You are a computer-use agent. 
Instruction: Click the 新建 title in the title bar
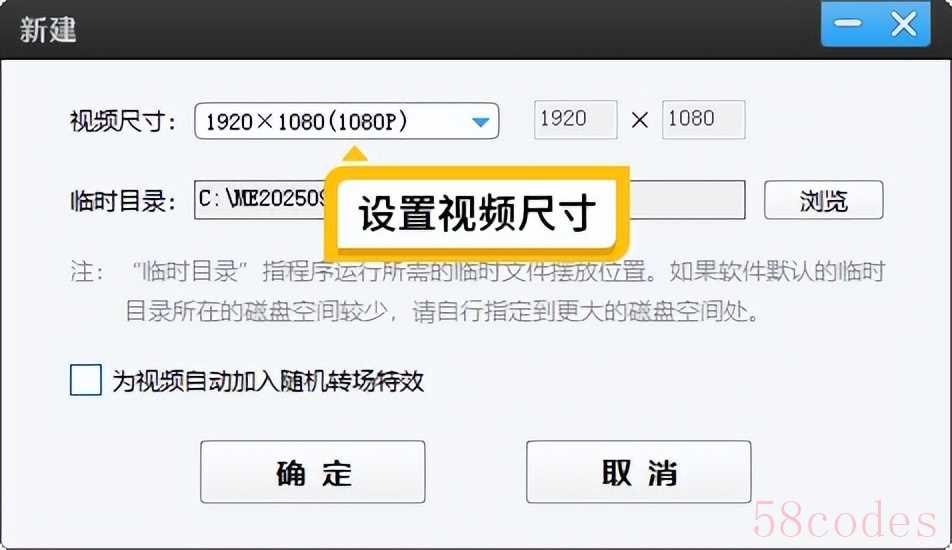[48, 30]
